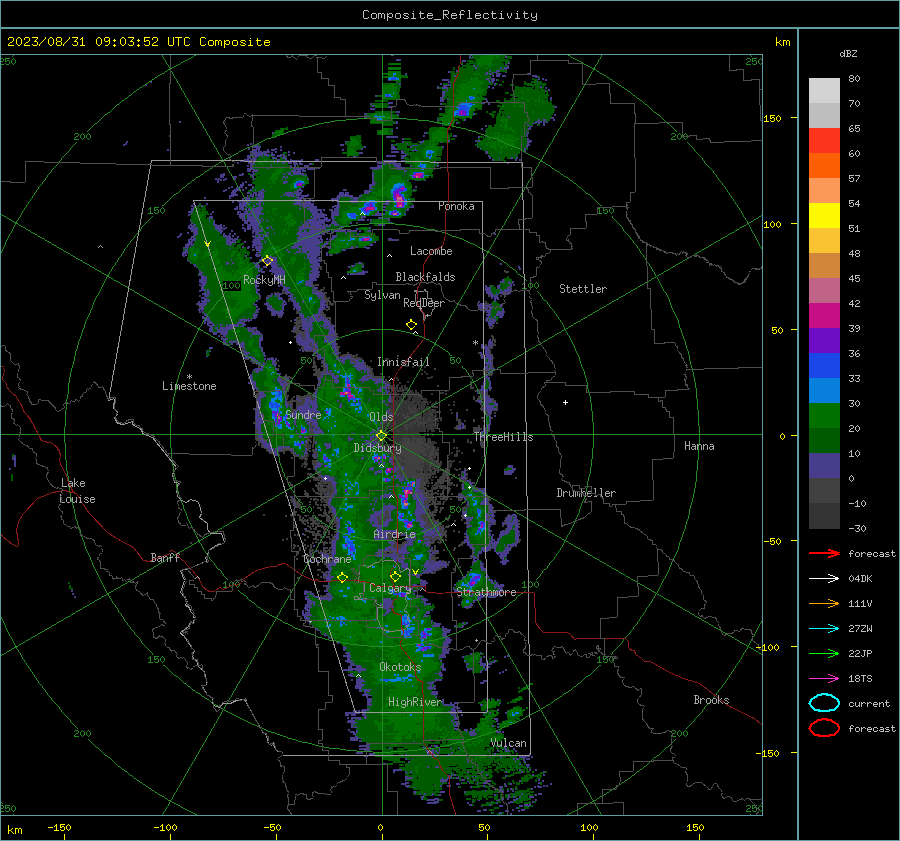Click the cyan 27ZW arrow symbol
The height and width of the screenshot is (841, 900).
[824, 629]
